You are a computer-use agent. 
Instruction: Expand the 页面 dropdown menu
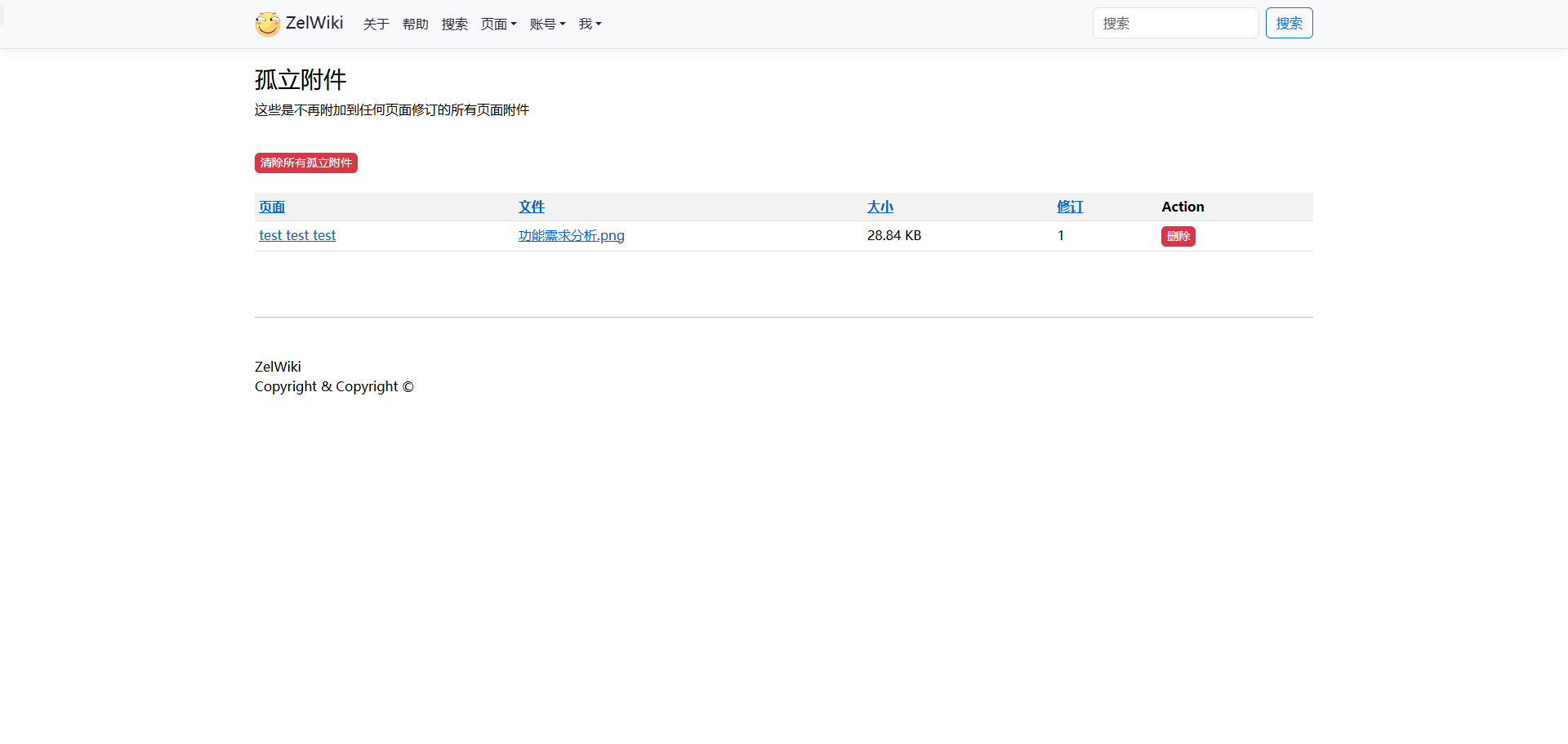tap(498, 25)
